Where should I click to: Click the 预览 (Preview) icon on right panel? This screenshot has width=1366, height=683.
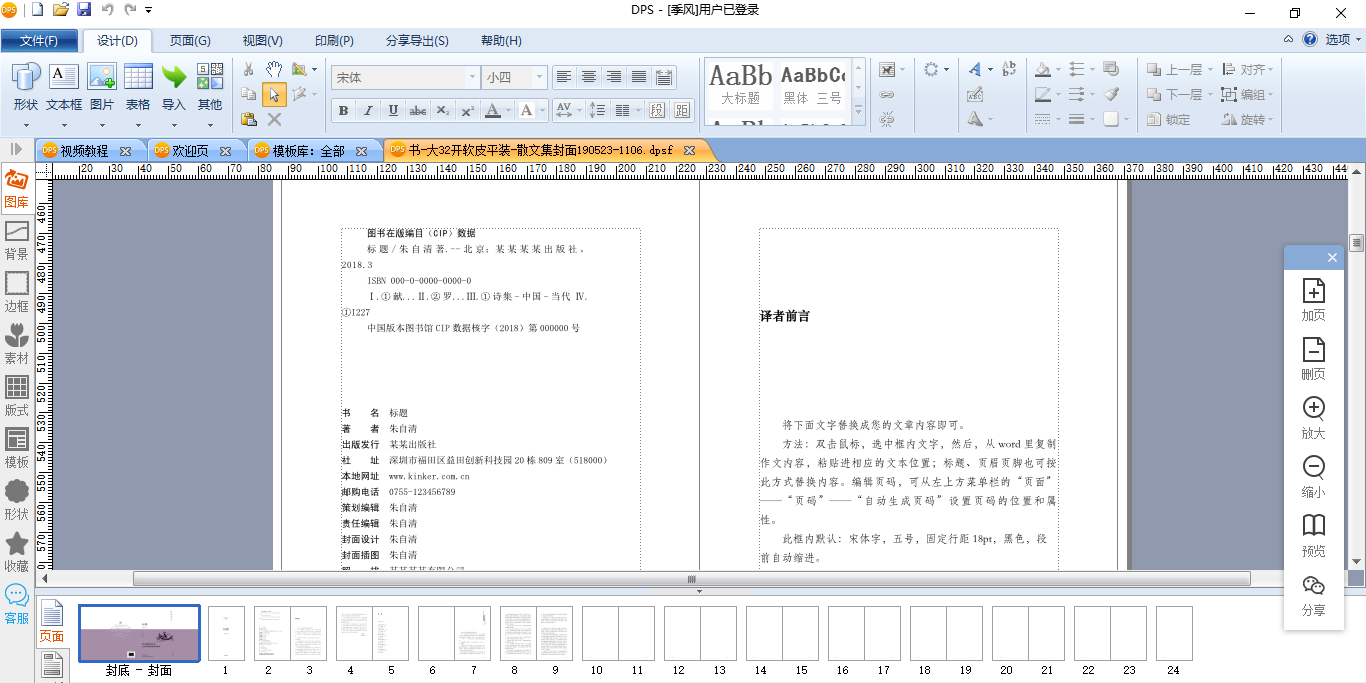point(1313,535)
